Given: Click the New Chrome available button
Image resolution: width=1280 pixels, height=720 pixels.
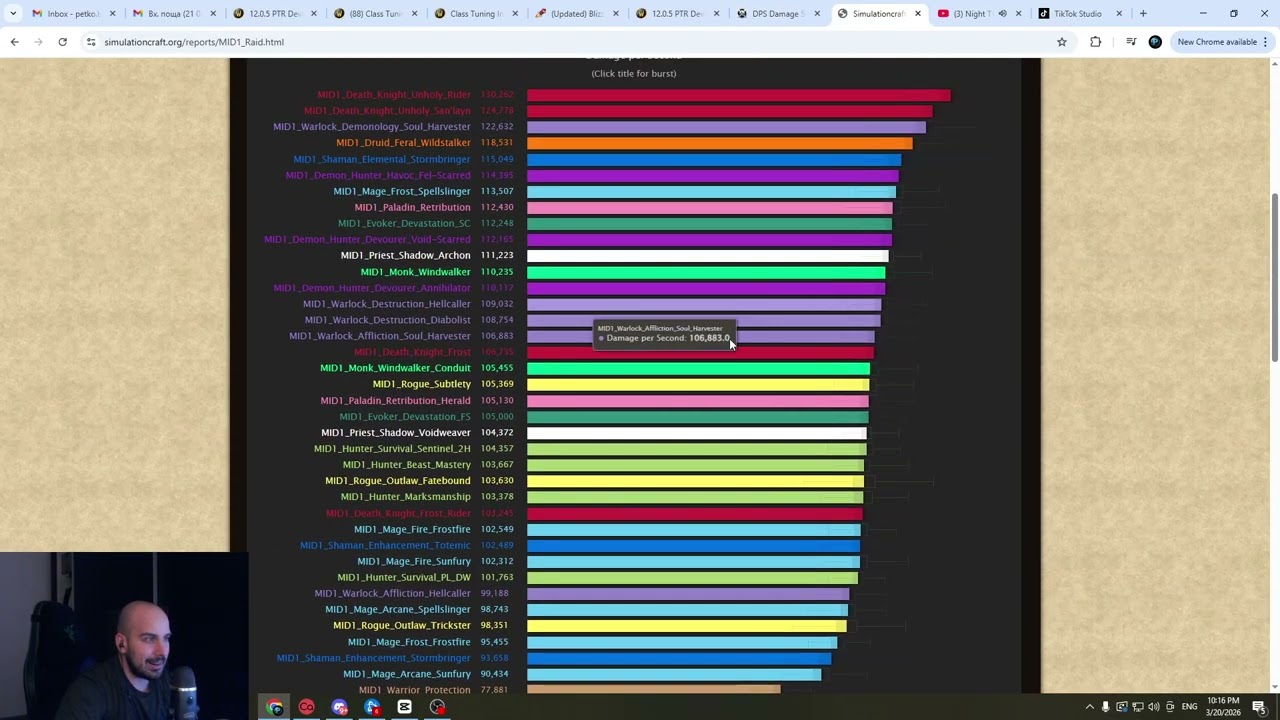Looking at the screenshot, I should 1217,42.
